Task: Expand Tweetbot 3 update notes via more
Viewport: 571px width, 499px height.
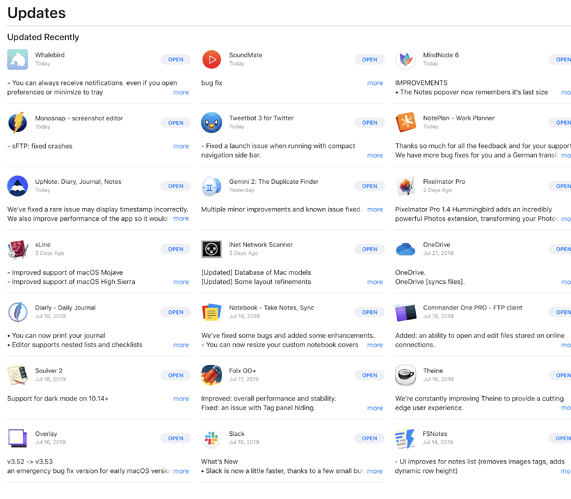Action: (x=375, y=156)
